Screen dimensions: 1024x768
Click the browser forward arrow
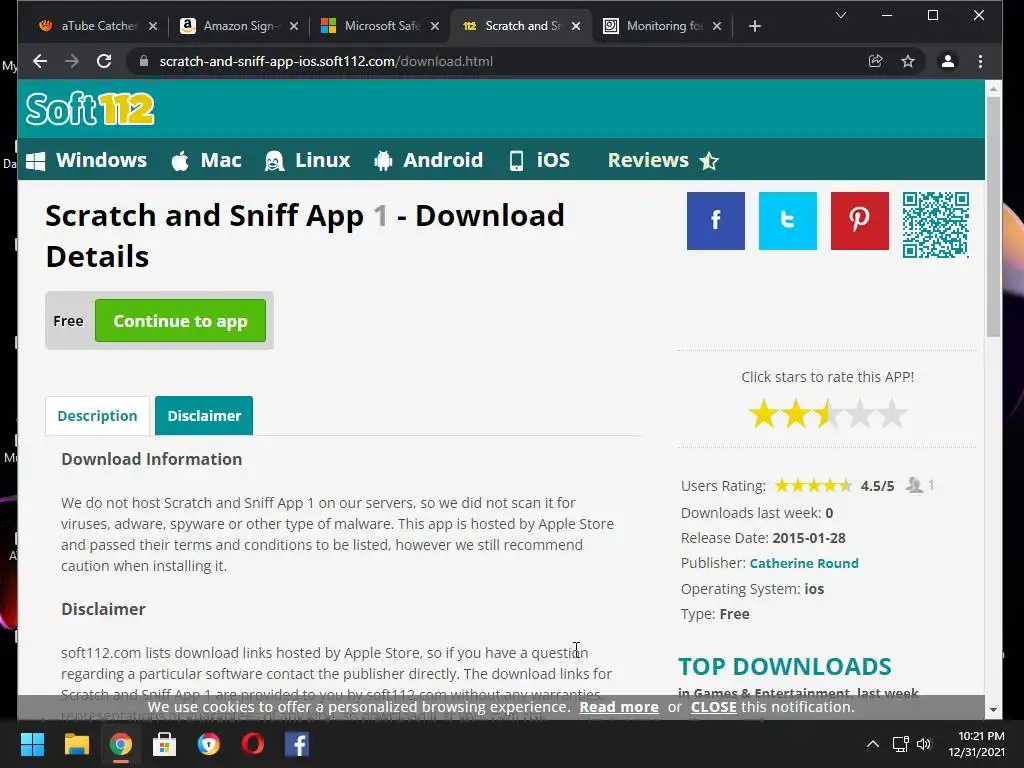pyautogui.click(x=72, y=61)
